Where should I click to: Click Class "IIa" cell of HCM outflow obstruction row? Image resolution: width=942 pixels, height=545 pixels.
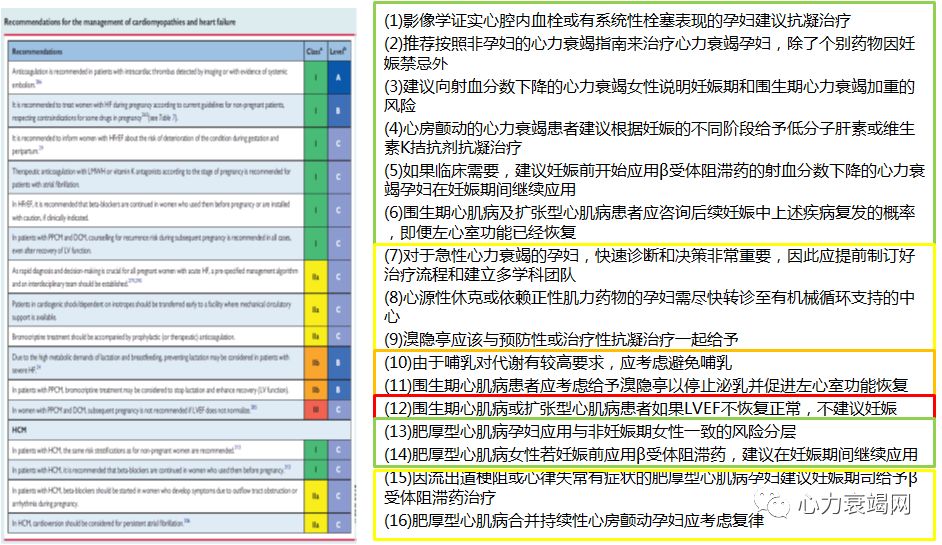[315, 496]
